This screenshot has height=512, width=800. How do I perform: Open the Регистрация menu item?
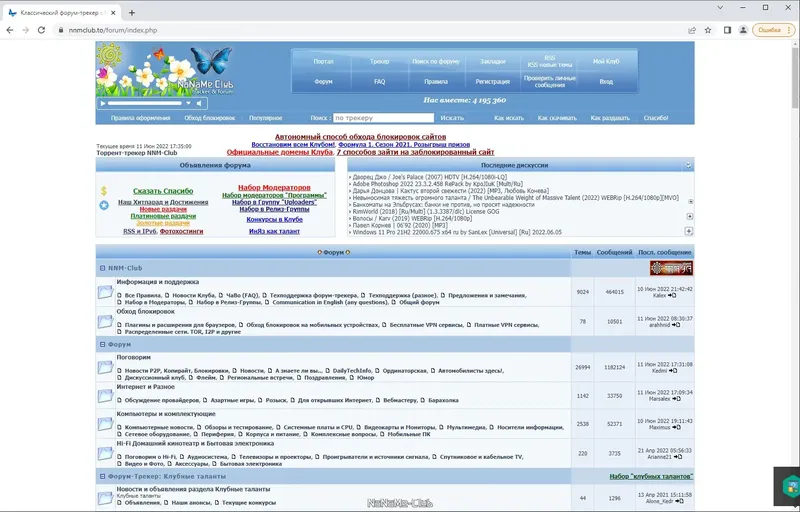493,82
